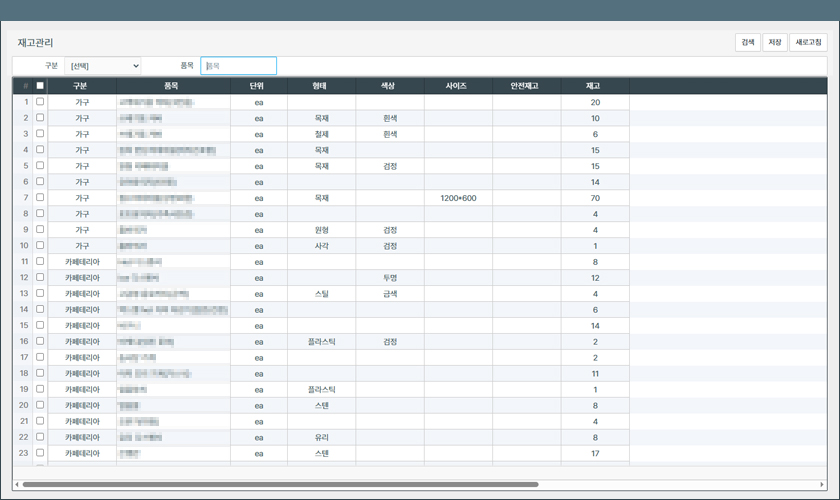Open the 구분 dropdown showing [선택]
This screenshot has width=840, height=500.
103,66
